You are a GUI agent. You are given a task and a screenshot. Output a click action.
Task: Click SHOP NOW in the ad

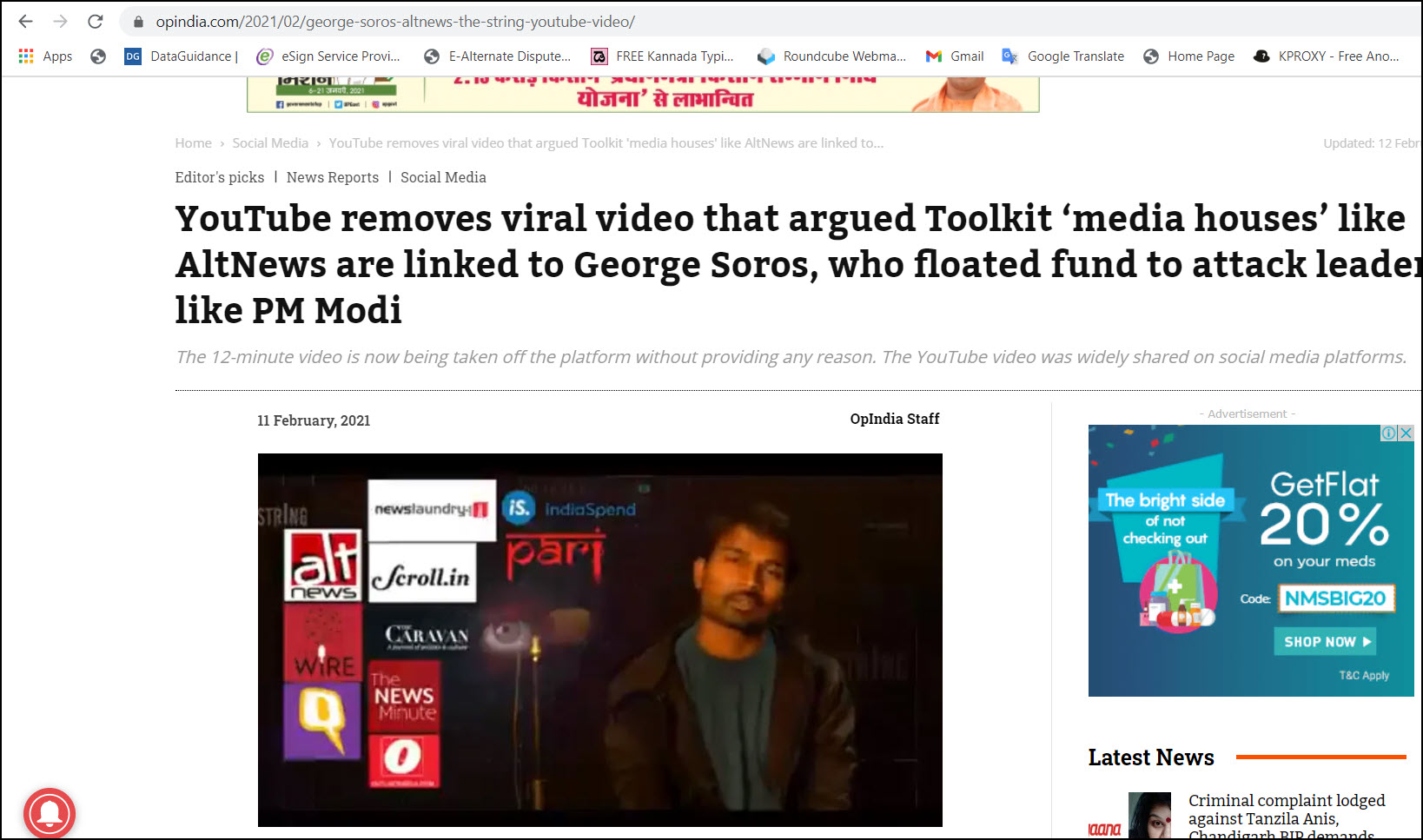pyautogui.click(x=1326, y=642)
